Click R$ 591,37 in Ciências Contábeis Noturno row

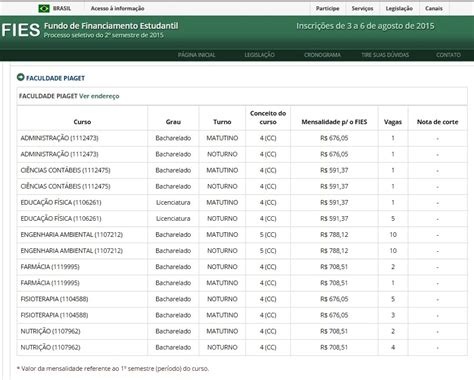tap(334, 186)
